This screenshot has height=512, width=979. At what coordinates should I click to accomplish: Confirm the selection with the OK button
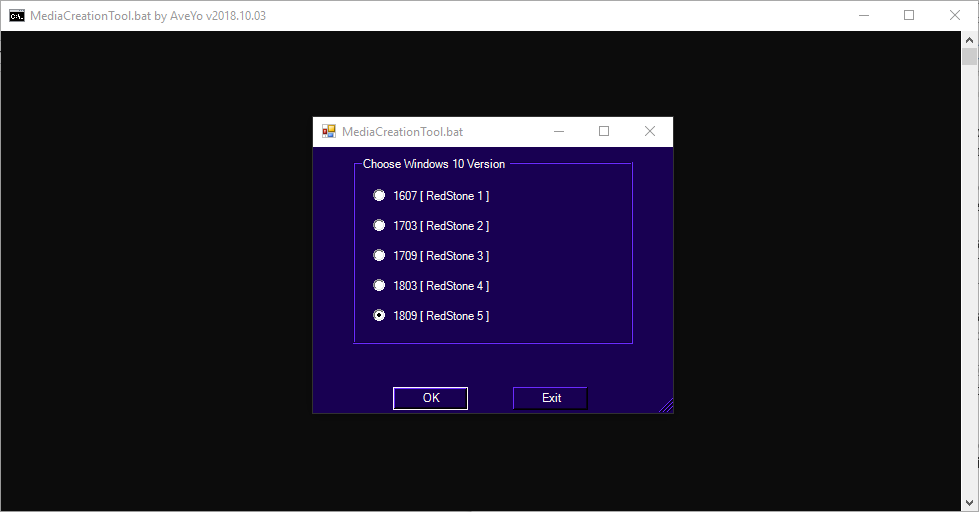tap(430, 398)
